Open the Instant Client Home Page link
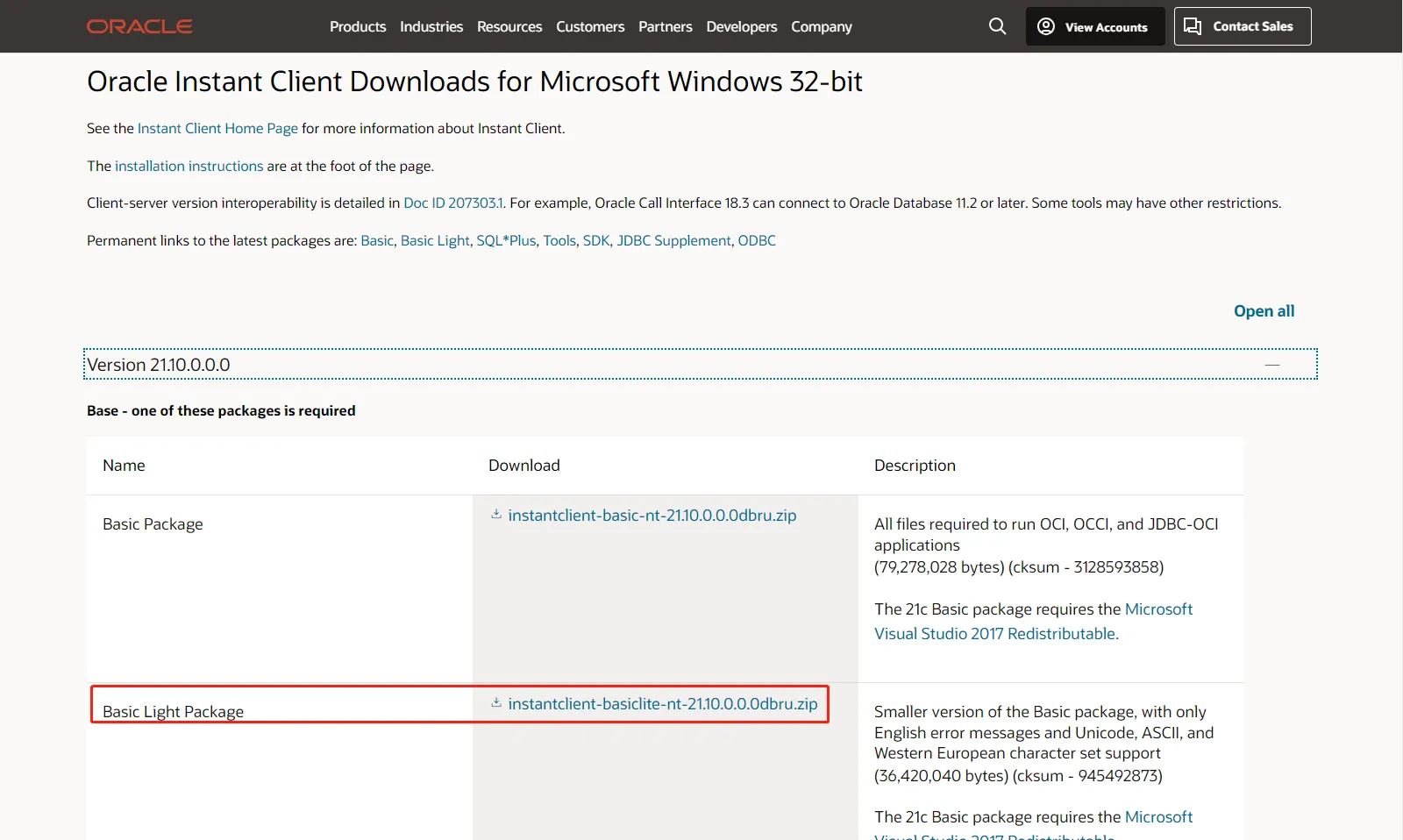This screenshot has width=1403, height=840. click(x=217, y=129)
